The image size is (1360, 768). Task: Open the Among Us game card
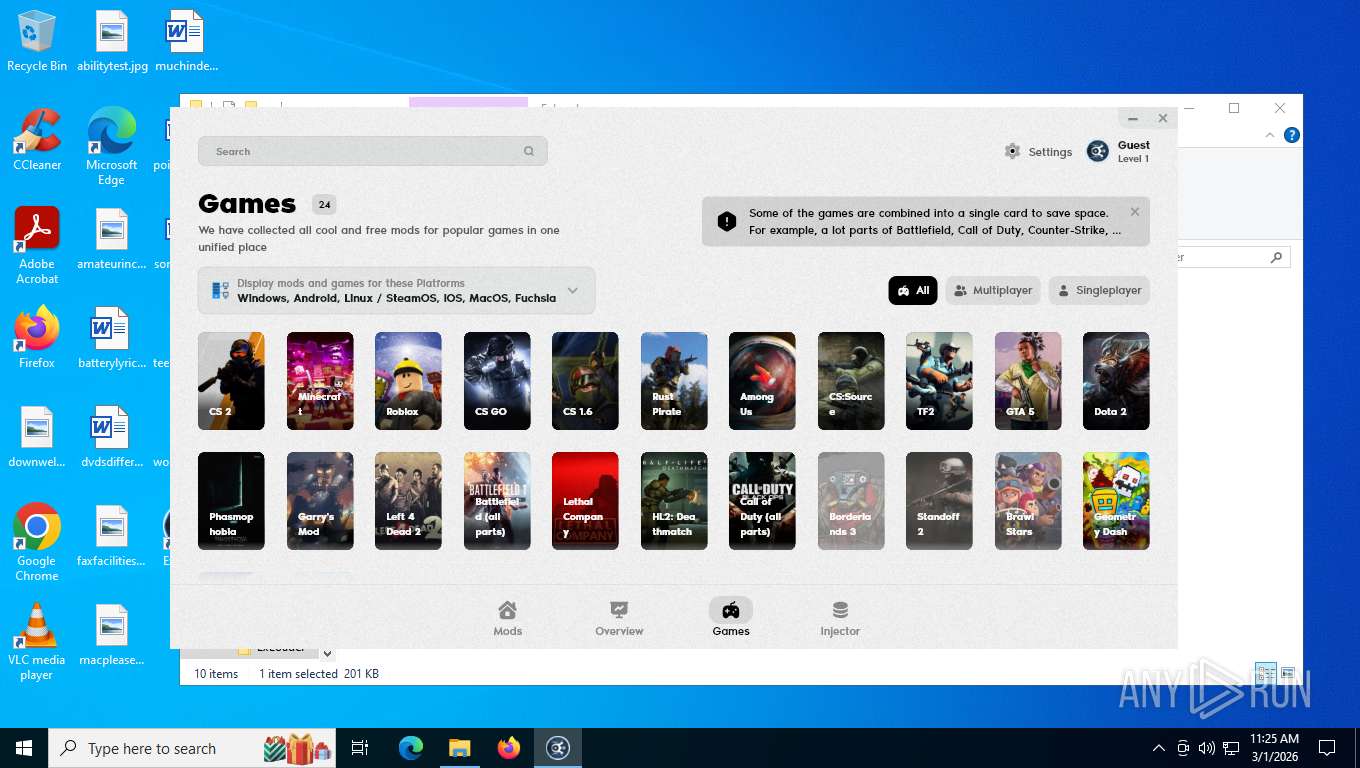click(762, 381)
